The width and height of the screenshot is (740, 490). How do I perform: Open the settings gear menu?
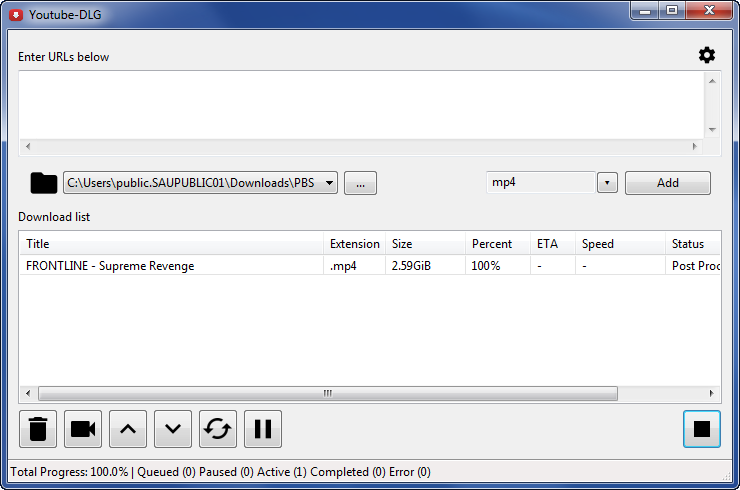pos(706,55)
